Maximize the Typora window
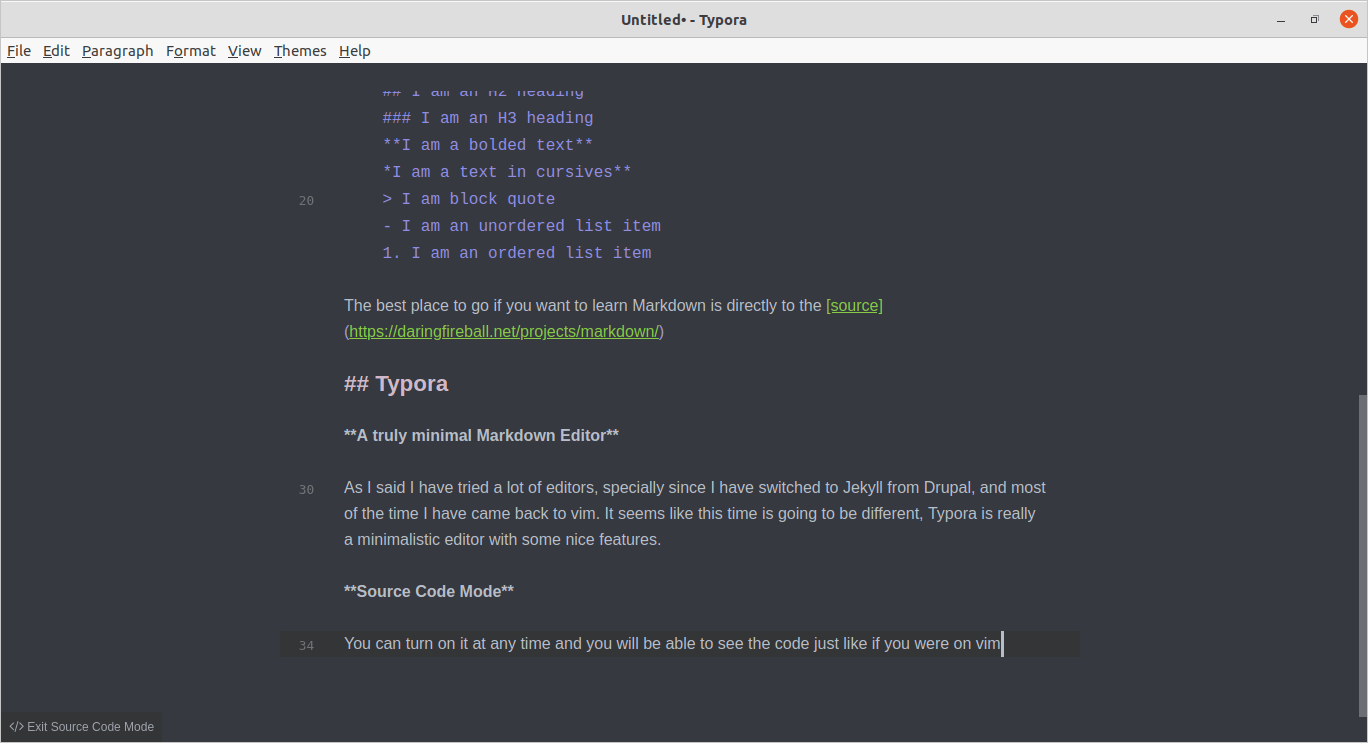 coord(1314,19)
